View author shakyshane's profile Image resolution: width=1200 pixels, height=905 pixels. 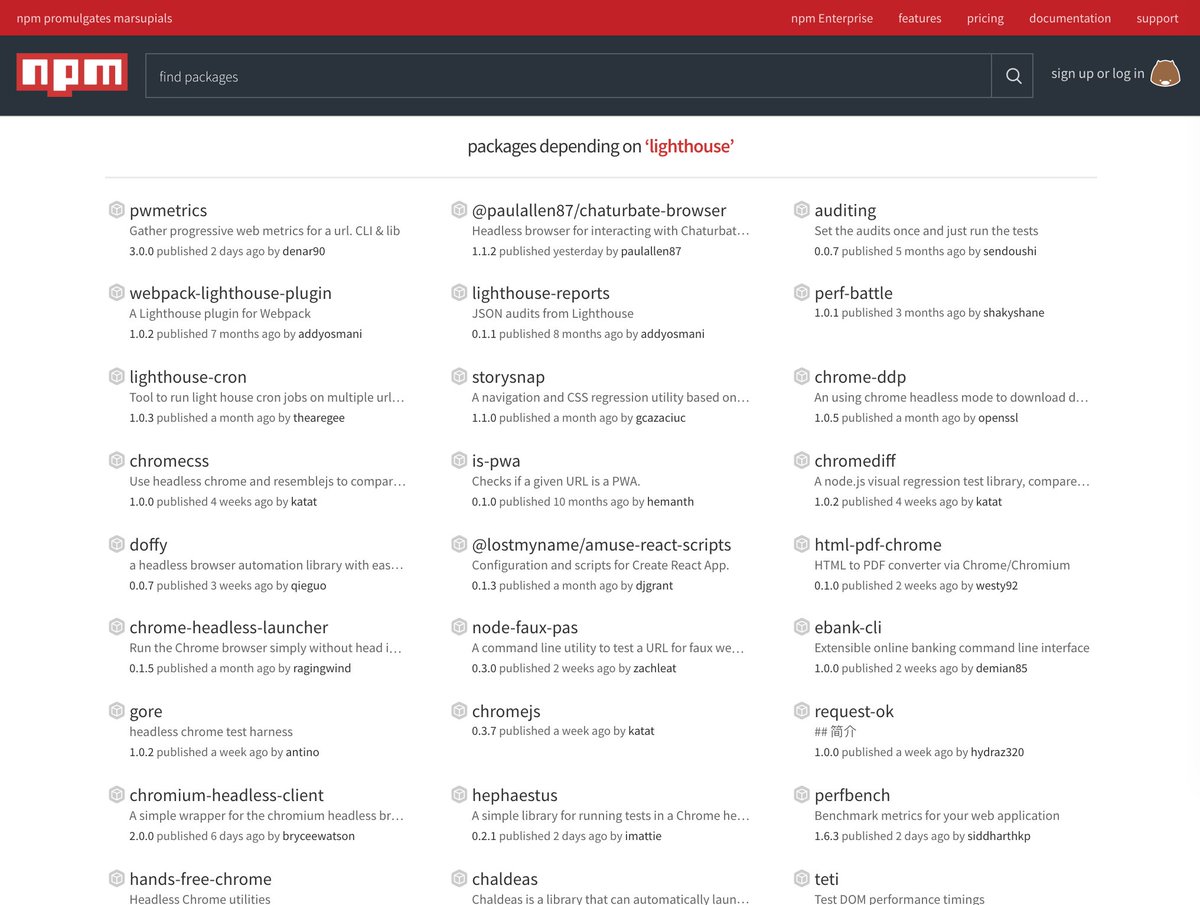[1013, 313]
